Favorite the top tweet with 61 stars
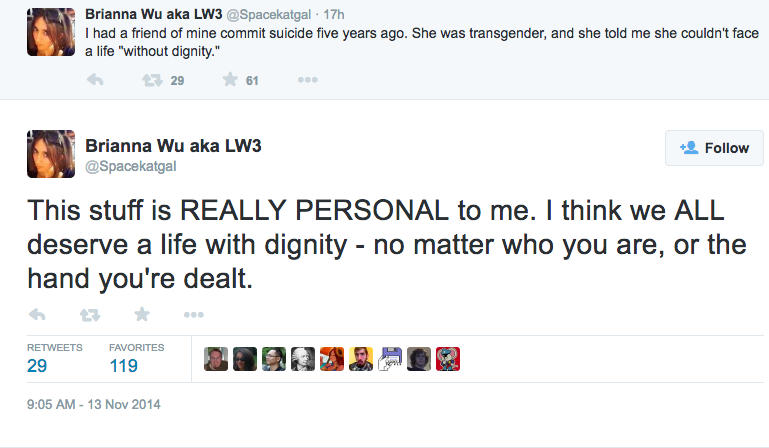 (x=230, y=79)
